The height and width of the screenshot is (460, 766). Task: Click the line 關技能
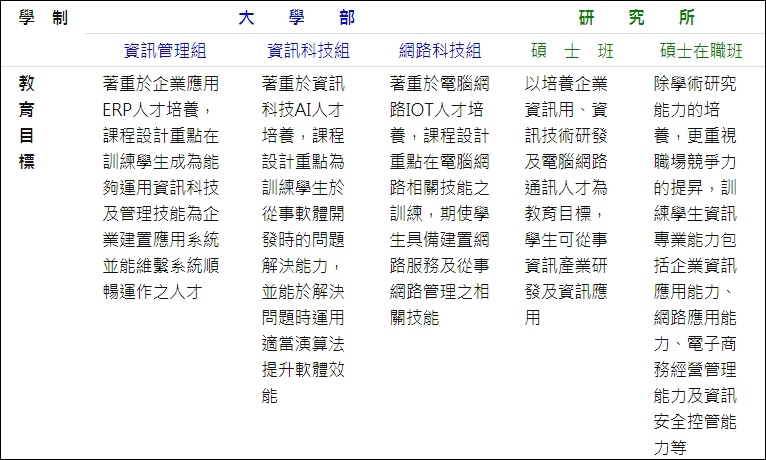point(415,318)
